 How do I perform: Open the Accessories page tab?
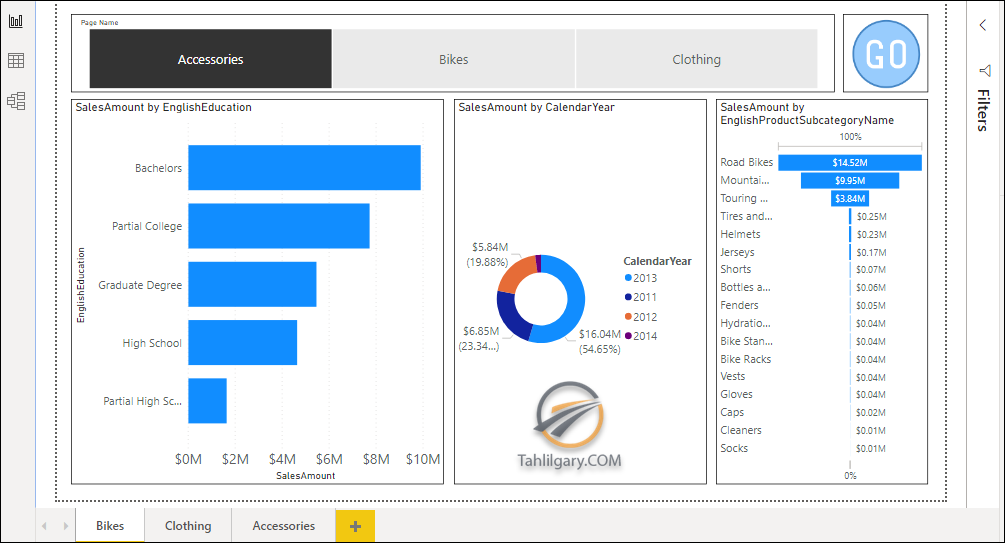(x=283, y=526)
